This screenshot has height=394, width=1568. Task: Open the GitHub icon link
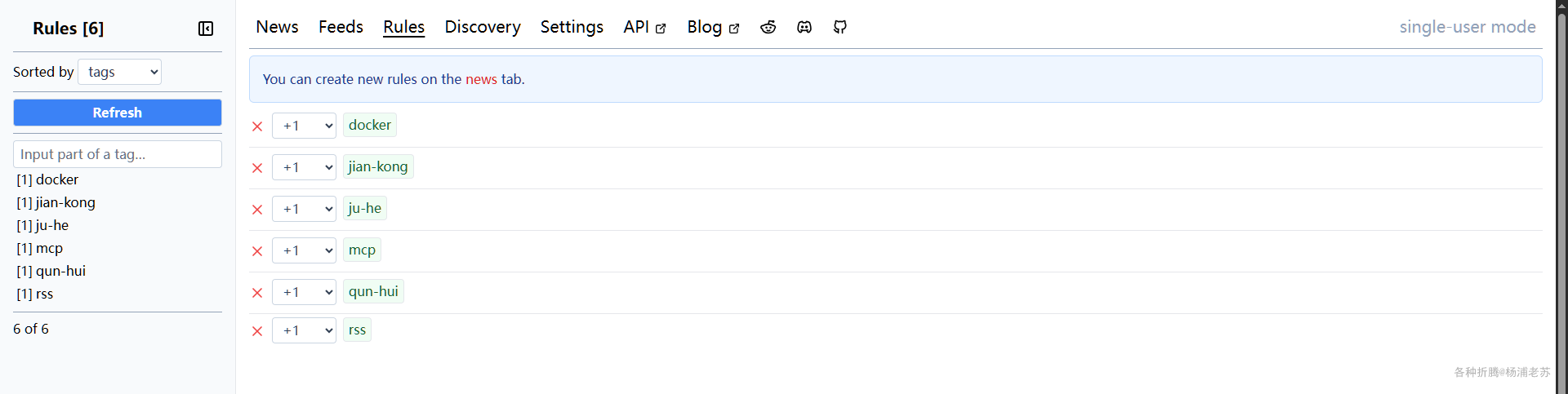840,27
